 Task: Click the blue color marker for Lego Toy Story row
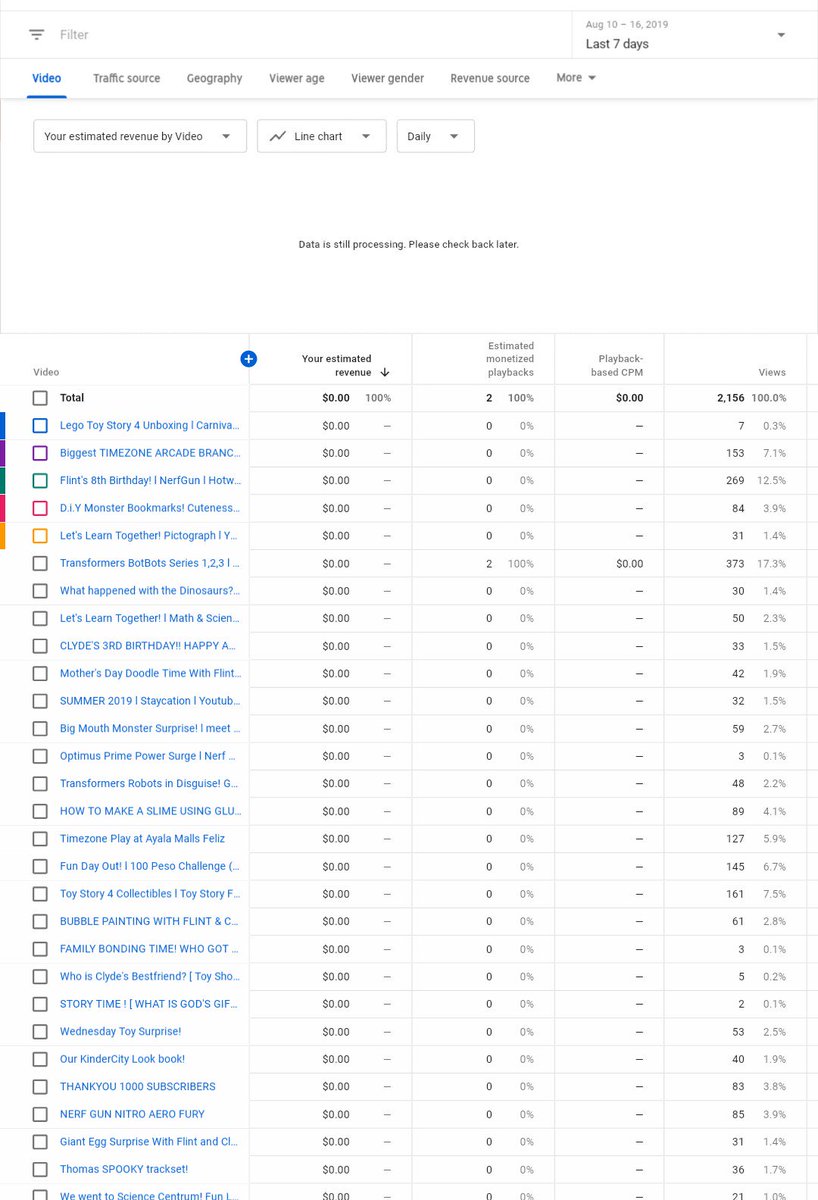coord(3,425)
